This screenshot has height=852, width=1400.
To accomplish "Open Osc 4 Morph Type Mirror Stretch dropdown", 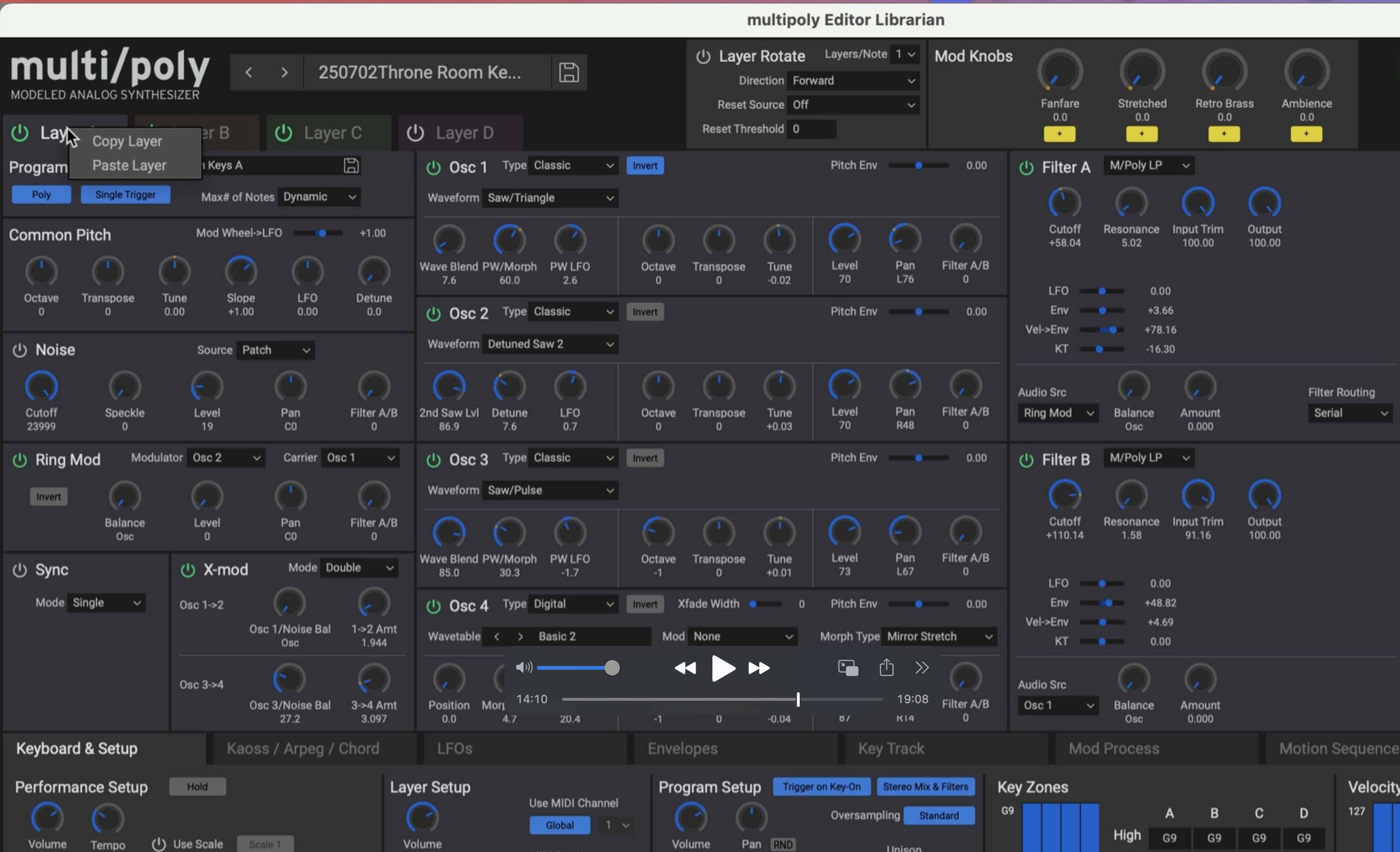I will point(939,637).
